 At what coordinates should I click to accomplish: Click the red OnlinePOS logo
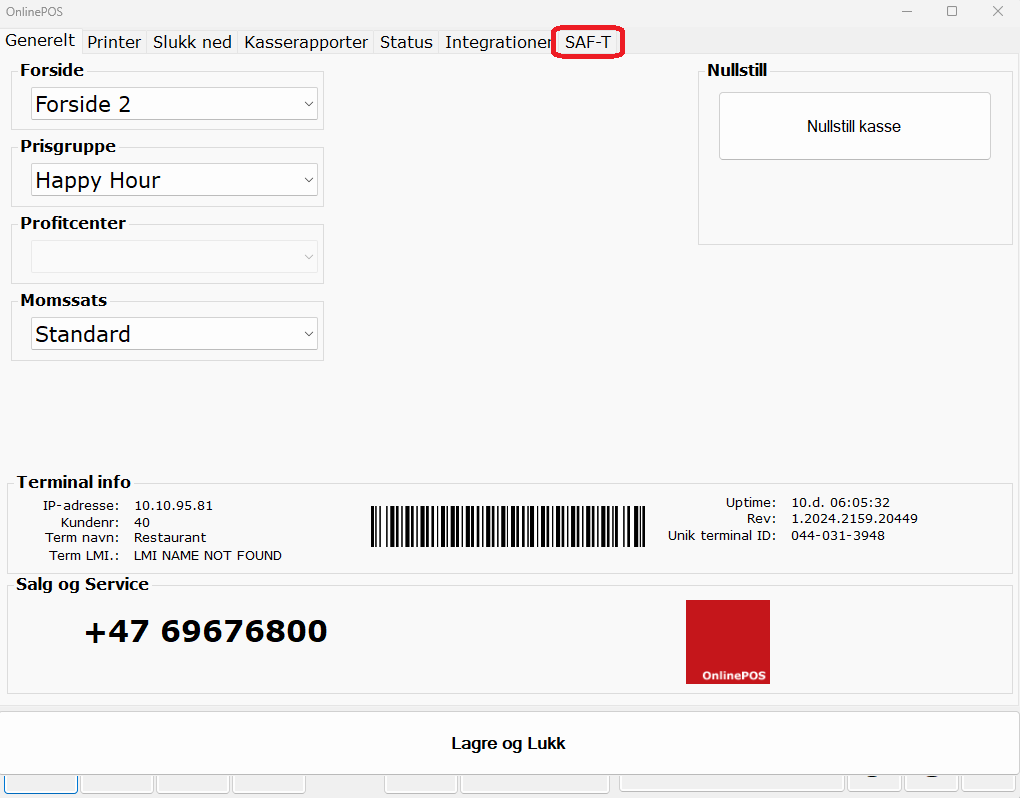(727, 641)
